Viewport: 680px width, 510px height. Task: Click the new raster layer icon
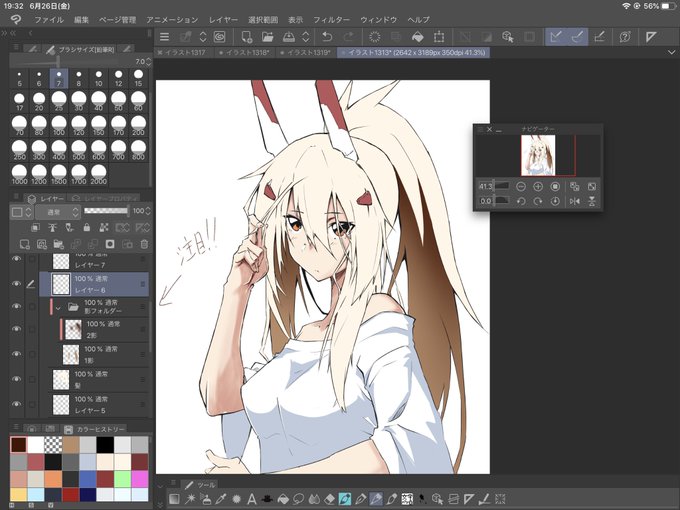[24, 244]
